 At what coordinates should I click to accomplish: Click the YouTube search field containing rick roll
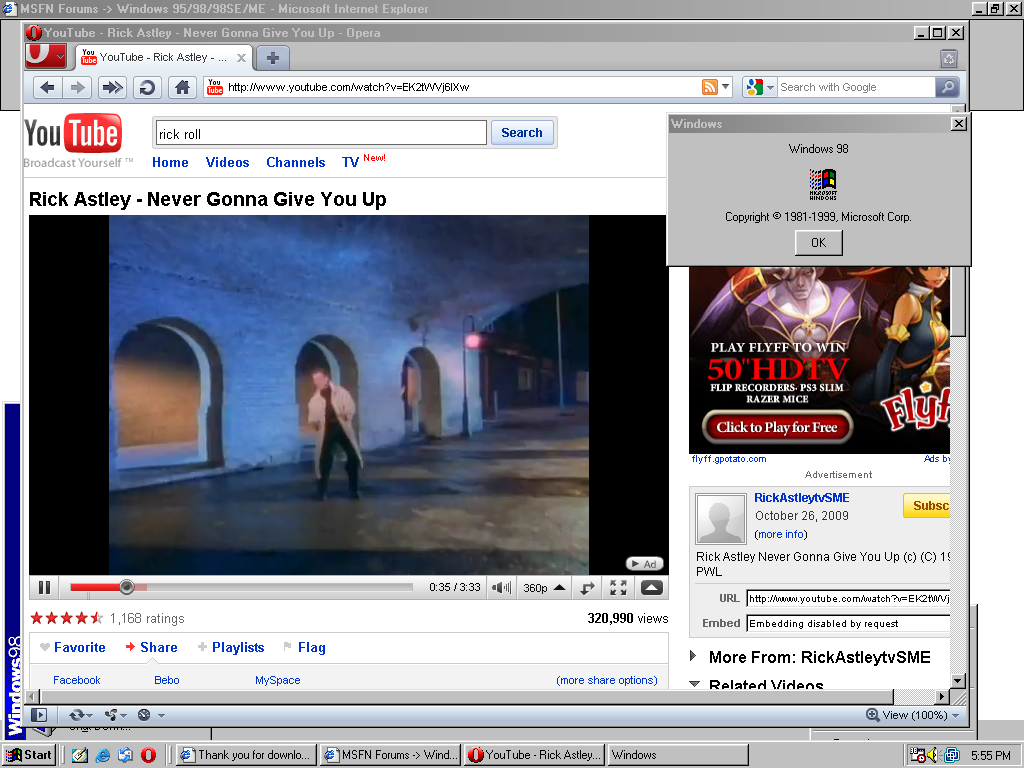pos(320,133)
